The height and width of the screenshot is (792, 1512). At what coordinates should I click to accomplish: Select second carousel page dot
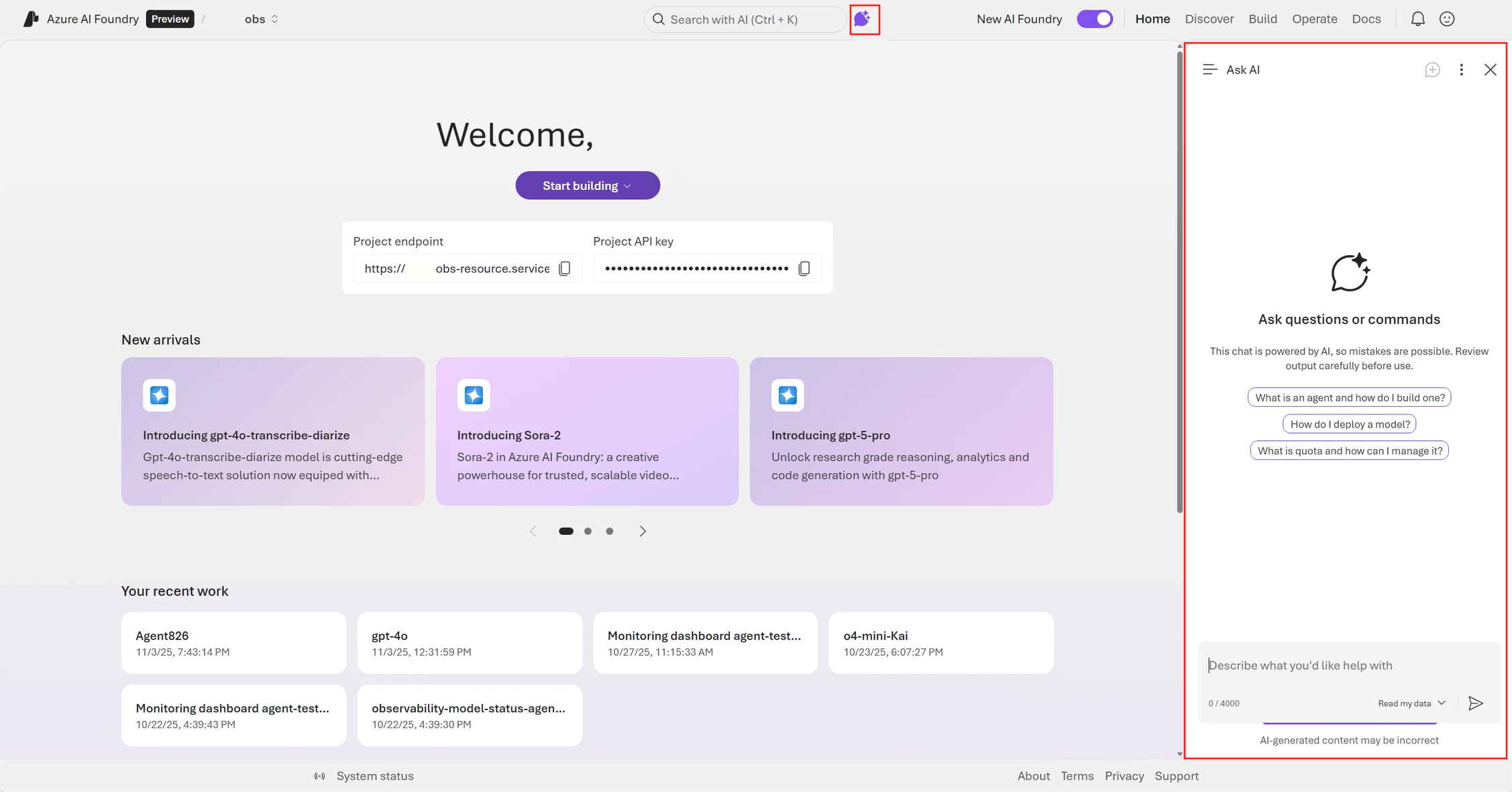click(588, 531)
